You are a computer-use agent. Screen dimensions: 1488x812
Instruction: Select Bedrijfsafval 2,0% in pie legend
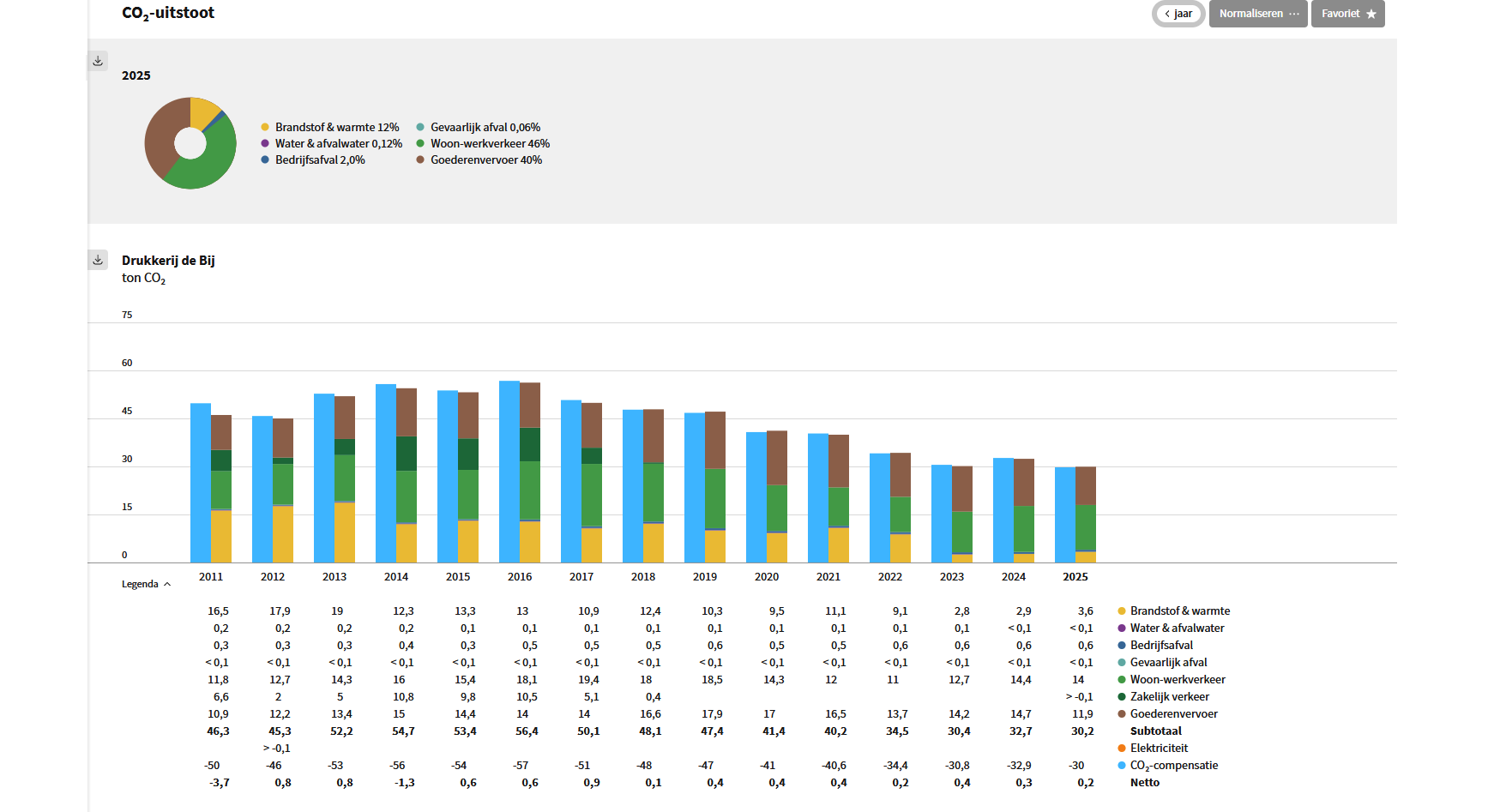pyautogui.click(x=313, y=159)
